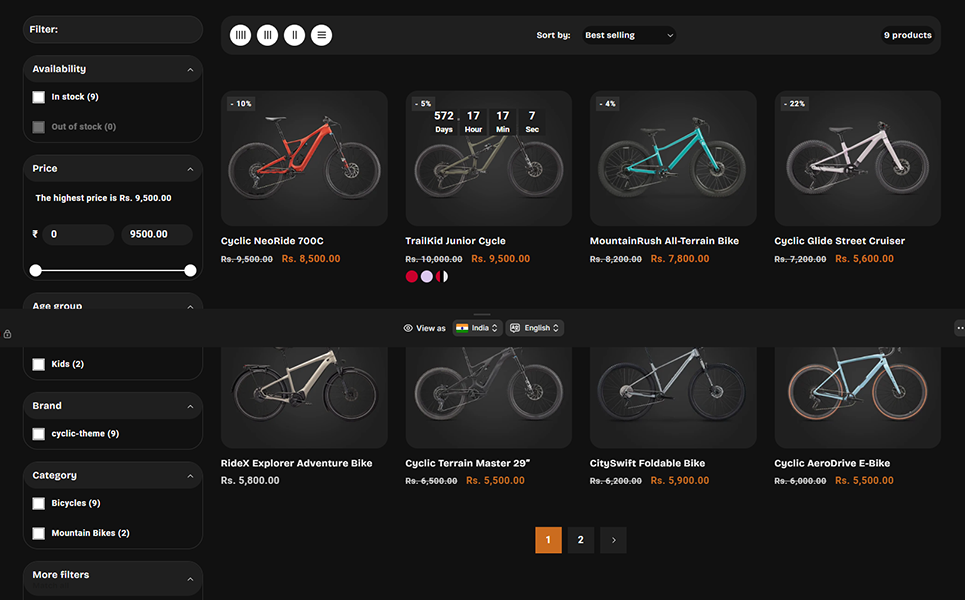Click the eye icon beside View as
The height and width of the screenshot is (600, 965).
[408, 328]
